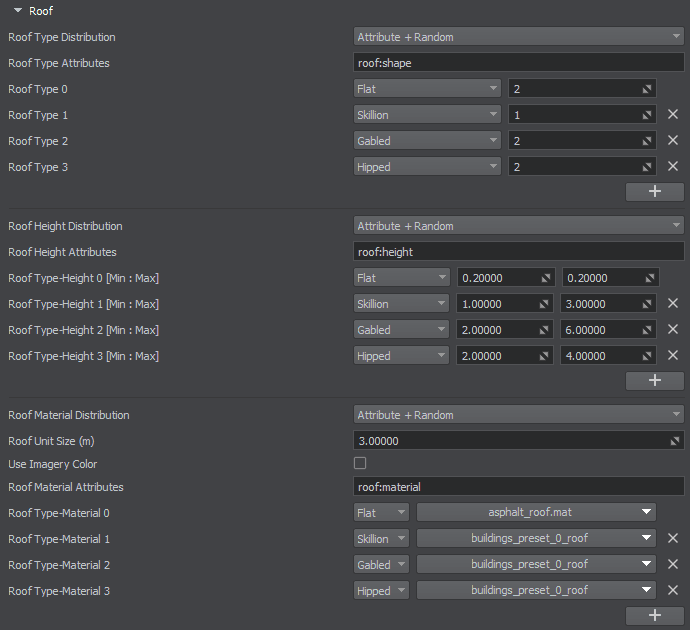Viewport: 690px width, 630px height.
Task: Remove Roof Type-Material 3 Hipped entry
Action: [x=673, y=591]
